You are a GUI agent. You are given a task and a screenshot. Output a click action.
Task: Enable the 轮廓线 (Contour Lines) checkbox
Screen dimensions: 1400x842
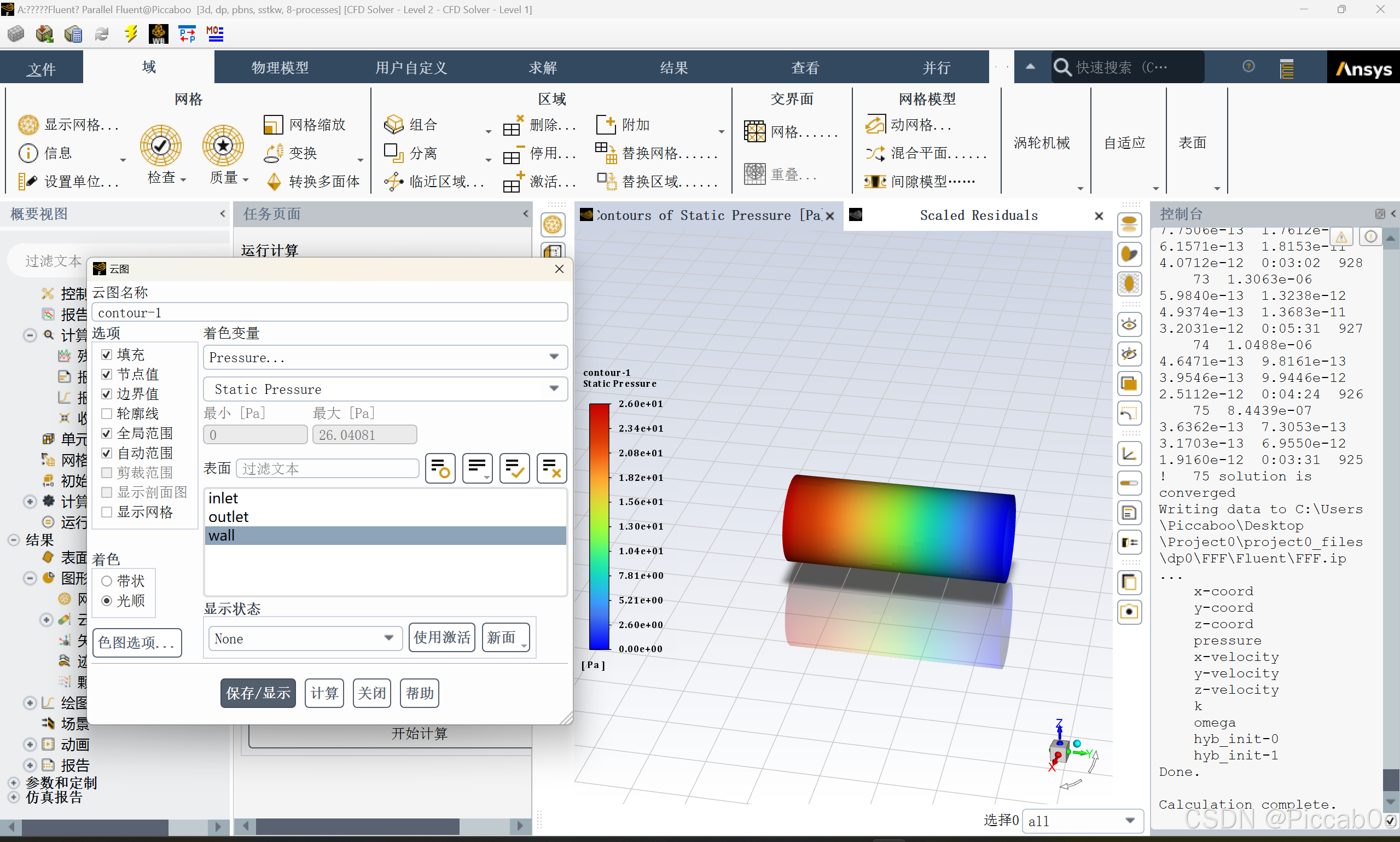(107, 414)
